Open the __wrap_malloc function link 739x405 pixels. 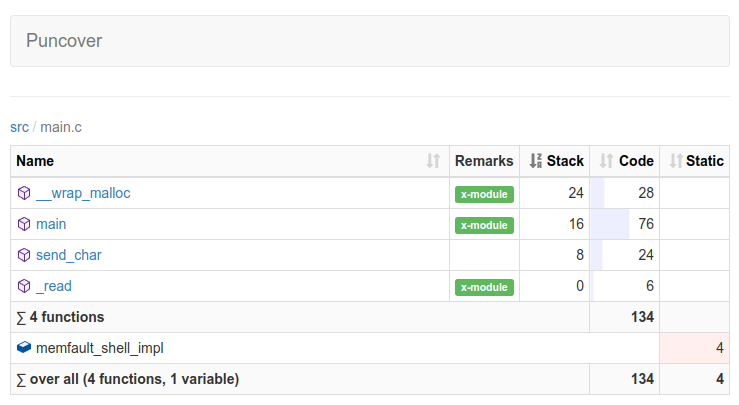click(x=83, y=193)
